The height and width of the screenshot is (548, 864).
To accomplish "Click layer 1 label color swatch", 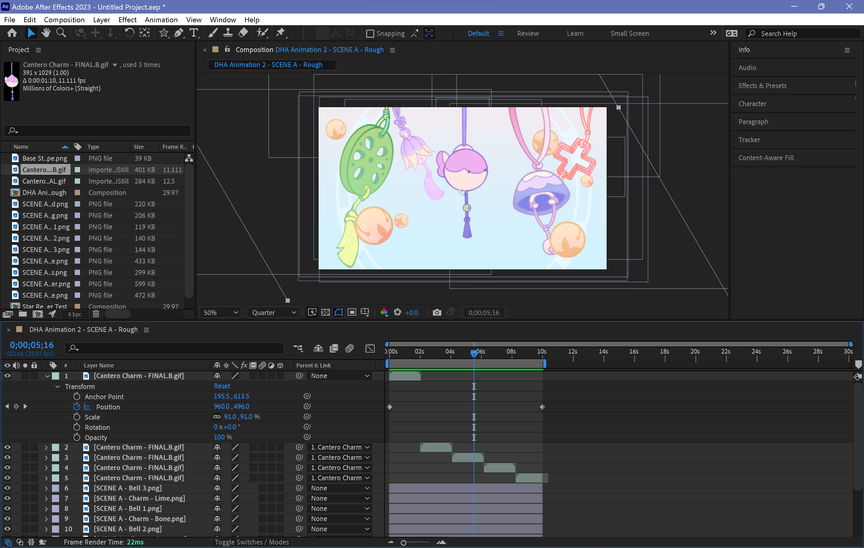I will pyautogui.click(x=56, y=376).
